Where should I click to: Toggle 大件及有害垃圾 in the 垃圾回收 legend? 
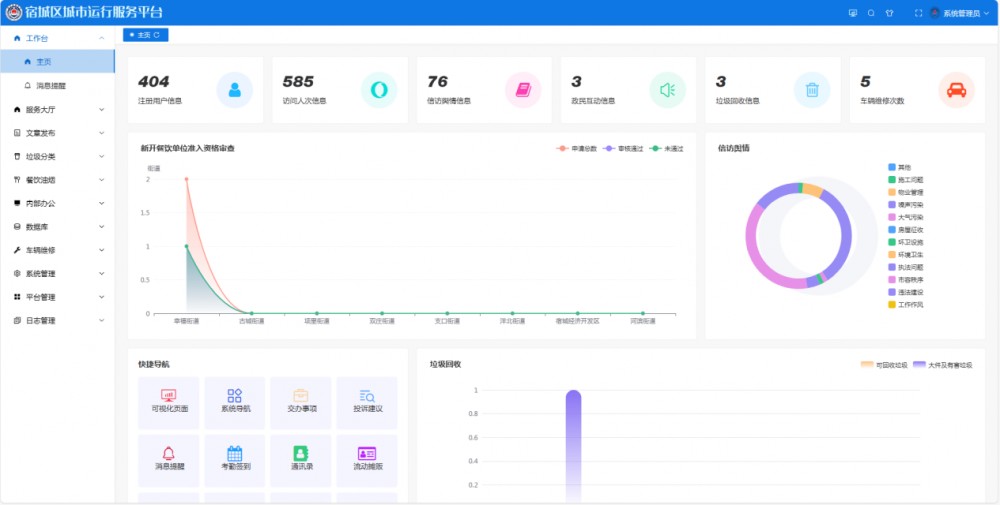pos(943,365)
